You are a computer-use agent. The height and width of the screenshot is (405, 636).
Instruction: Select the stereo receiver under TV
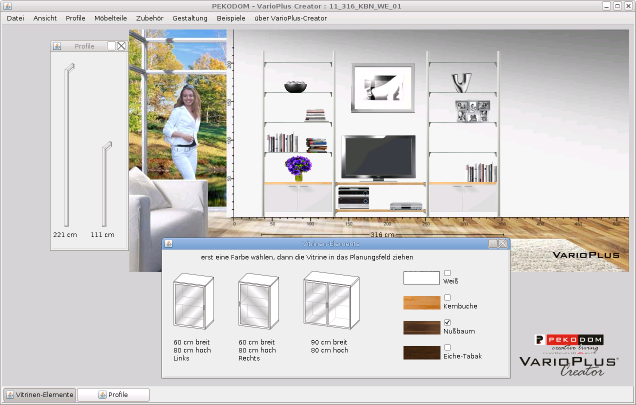[x=353, y=198]
